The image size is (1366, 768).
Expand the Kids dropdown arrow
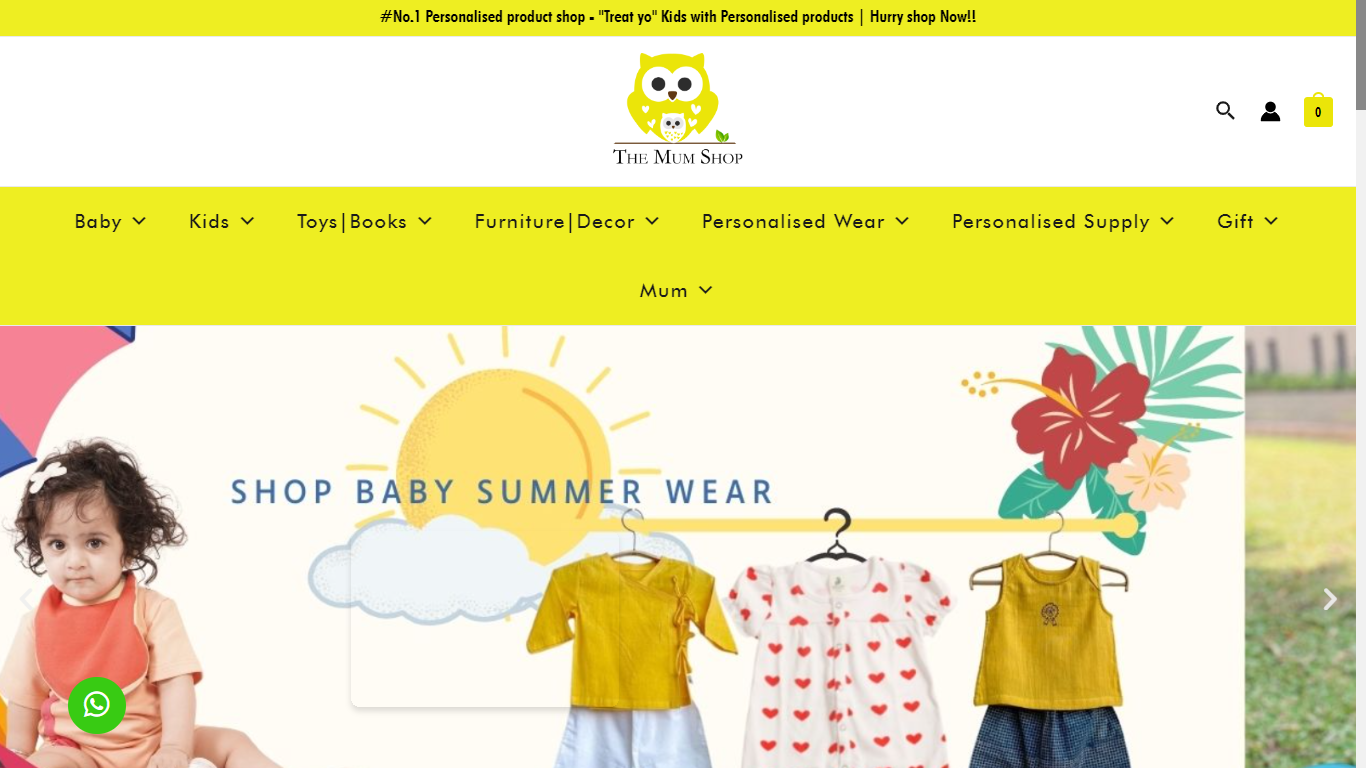click(248, 221)
